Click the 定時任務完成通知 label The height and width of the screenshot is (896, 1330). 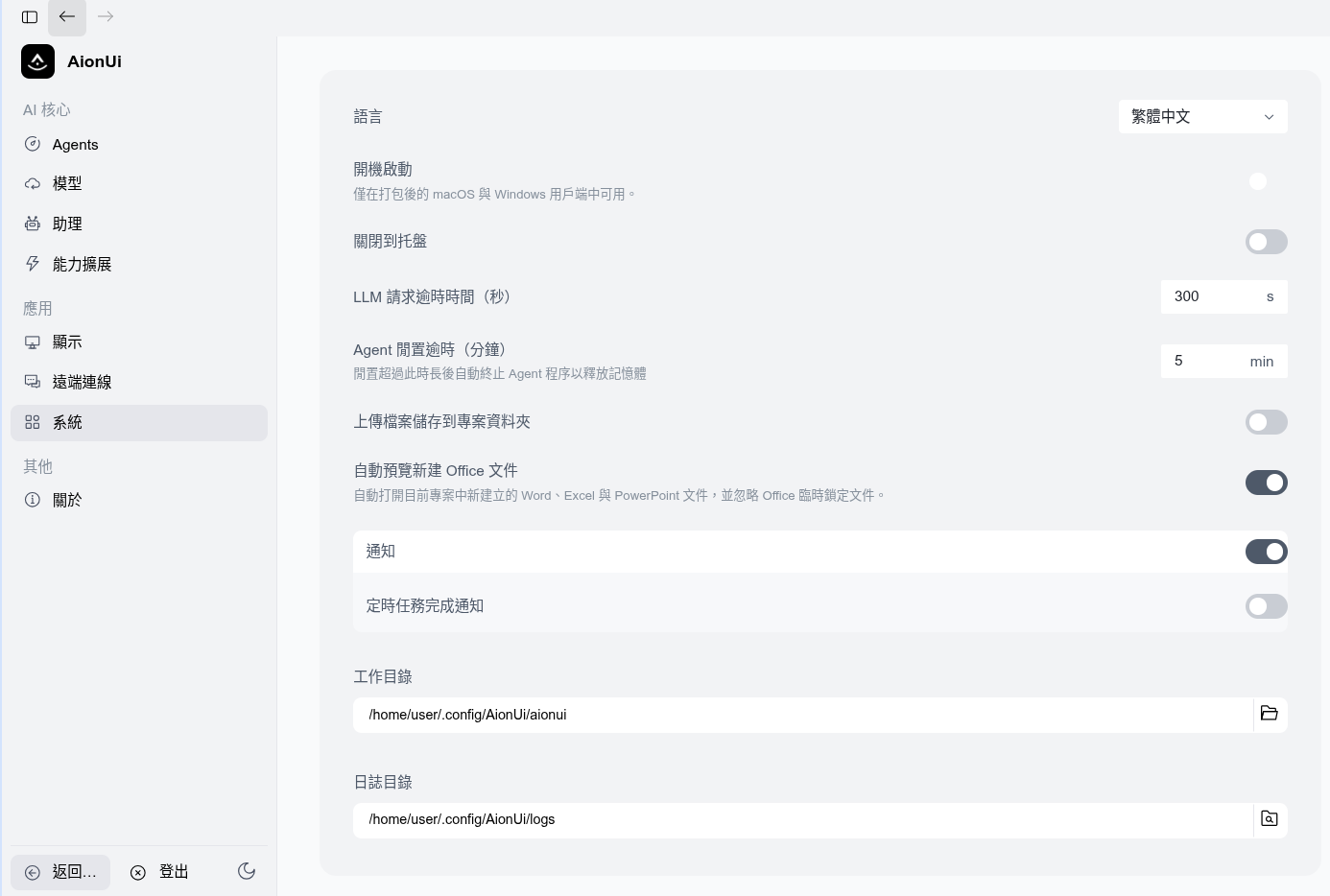point(425,606)
